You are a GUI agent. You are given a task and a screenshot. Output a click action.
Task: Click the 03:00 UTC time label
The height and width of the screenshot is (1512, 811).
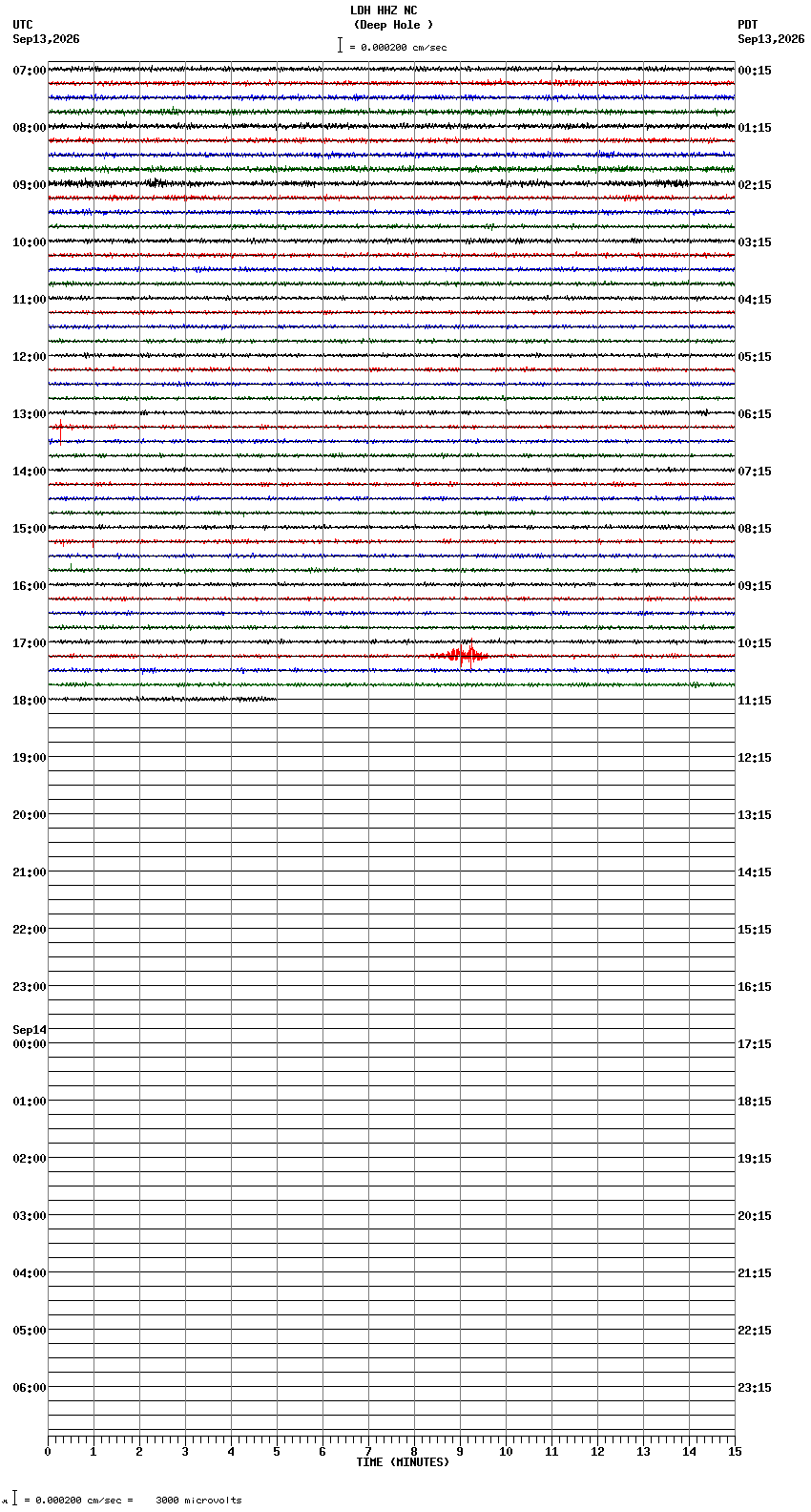point(30,1215)
